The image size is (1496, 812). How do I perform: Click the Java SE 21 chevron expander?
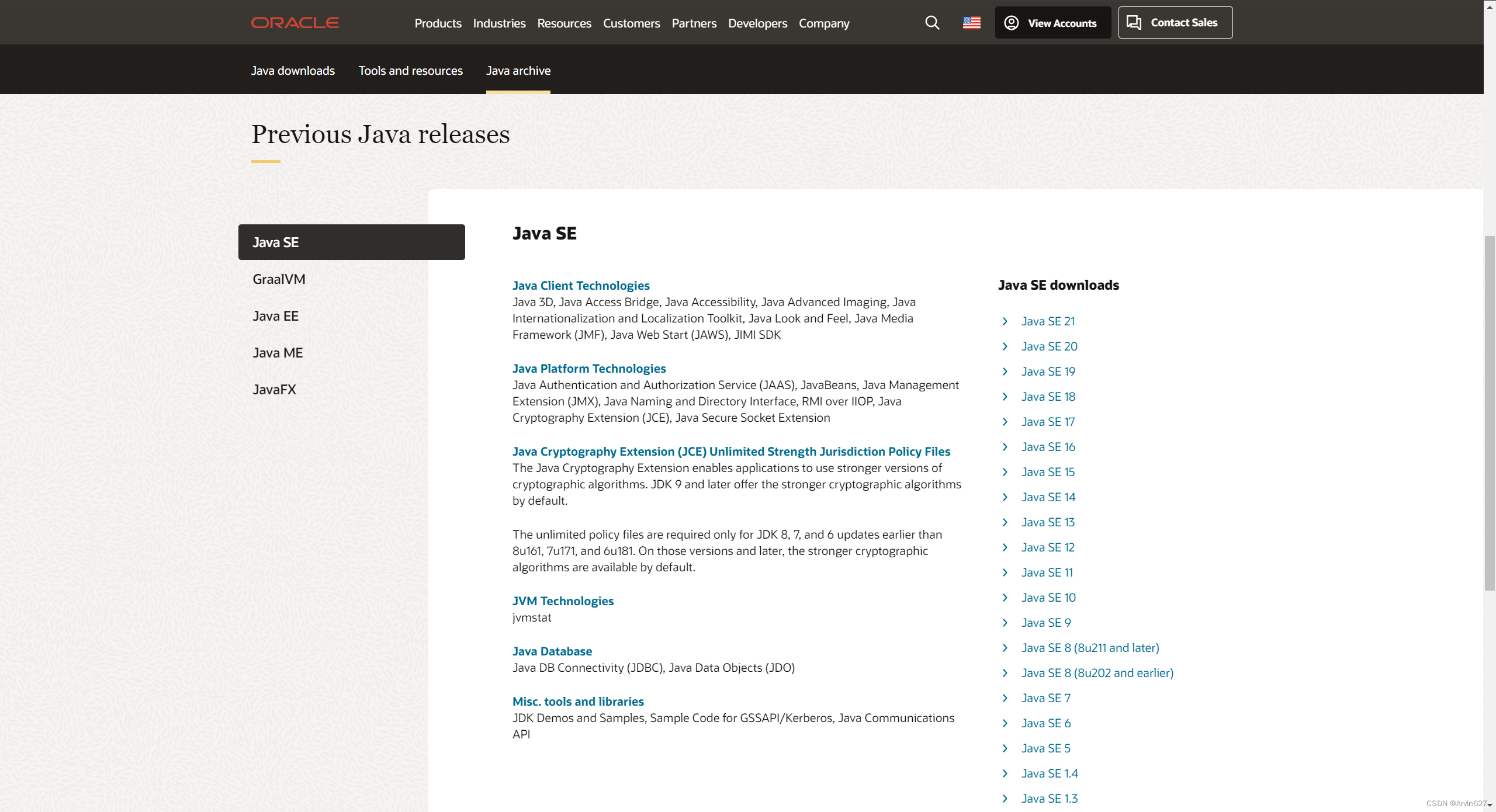[1005, 321]
